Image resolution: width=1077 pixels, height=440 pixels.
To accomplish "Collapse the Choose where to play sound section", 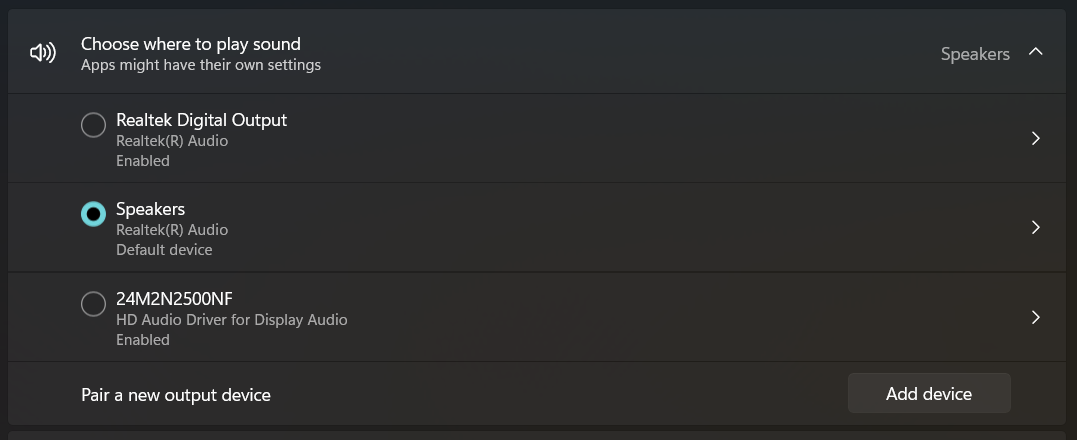I will coord(1035,51).
